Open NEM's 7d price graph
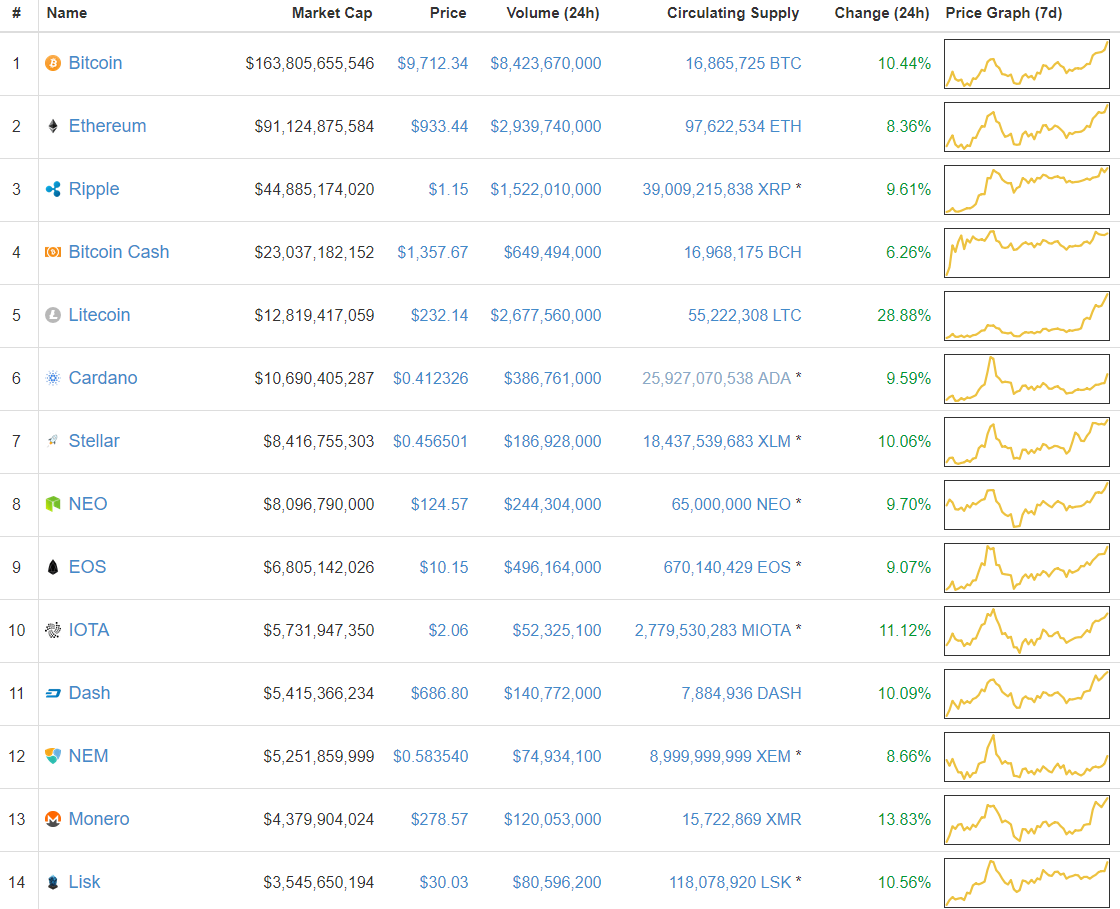The width and height of the screenshot is (1120, 909). point(1026,756)
